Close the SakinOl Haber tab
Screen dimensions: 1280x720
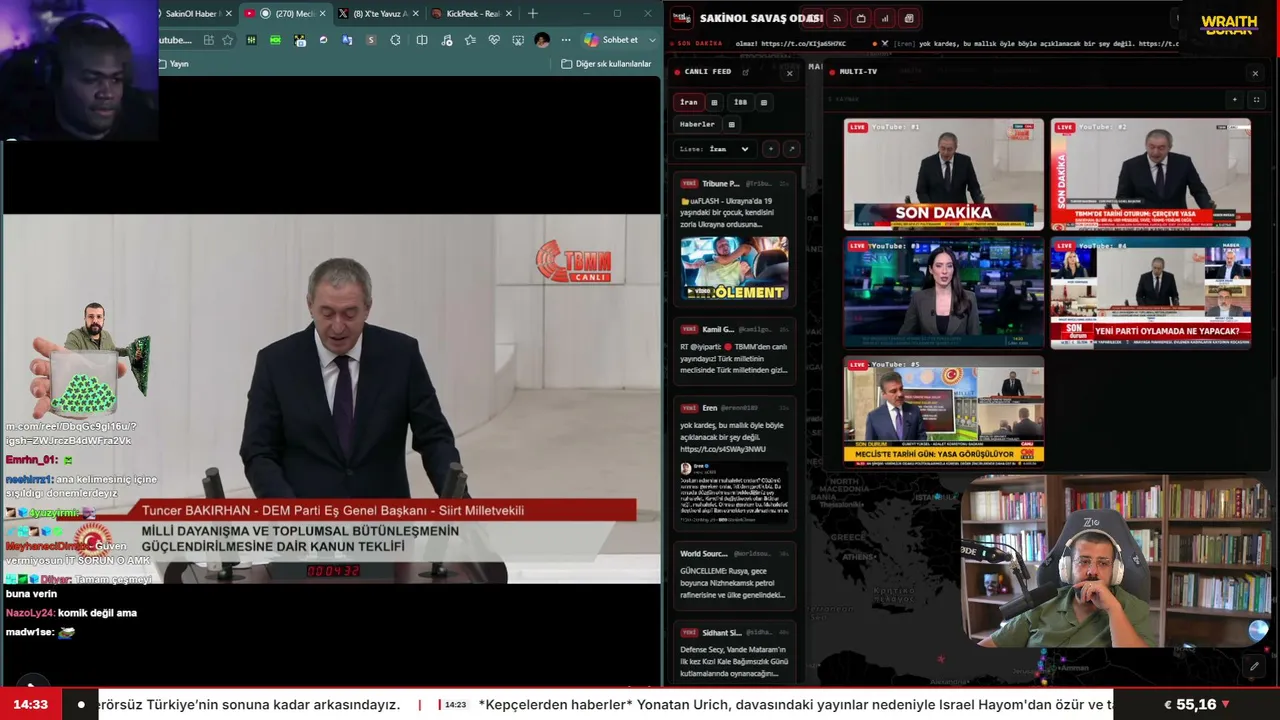(229, 14)
